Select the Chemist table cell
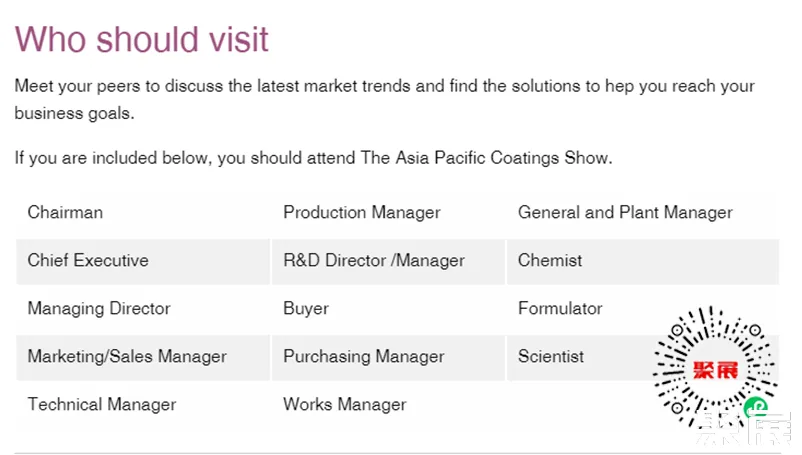Image resolution: width=802 pixels, height=455 pixels. tap(550, 260)
